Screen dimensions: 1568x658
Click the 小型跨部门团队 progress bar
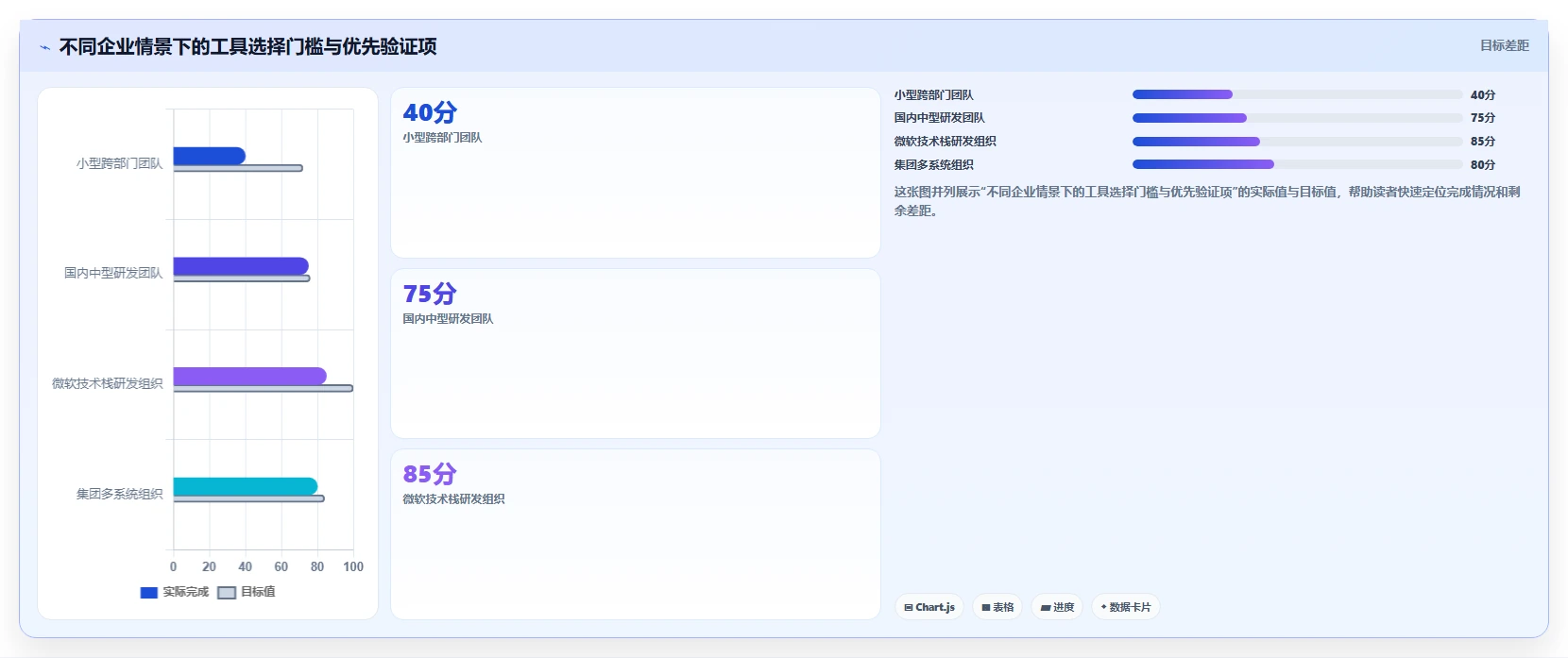pos(1297,94)
